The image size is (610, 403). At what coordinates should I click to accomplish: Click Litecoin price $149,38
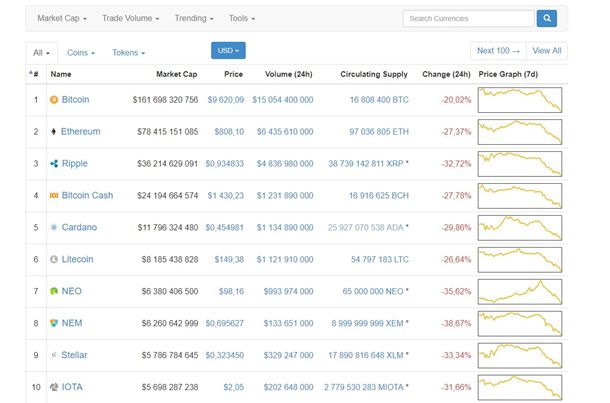(x=229, y=259)
